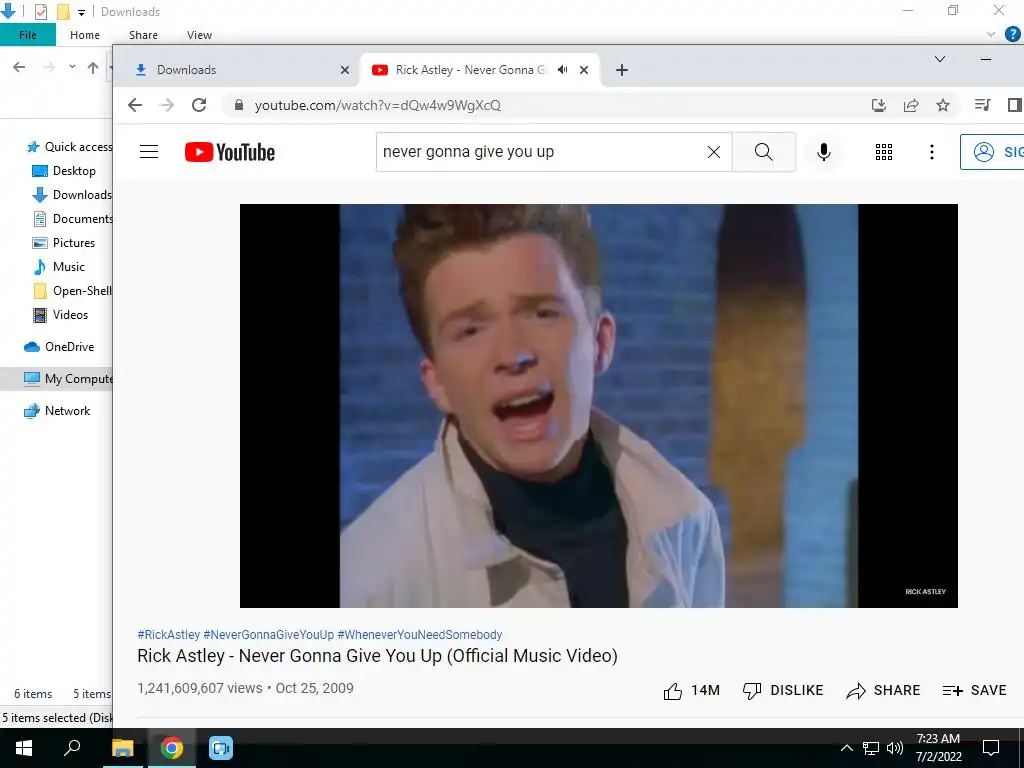Viewport: 1024px width, 768px height.
Task: Open a new Chrome tab
Action: [x=622, y=70]
